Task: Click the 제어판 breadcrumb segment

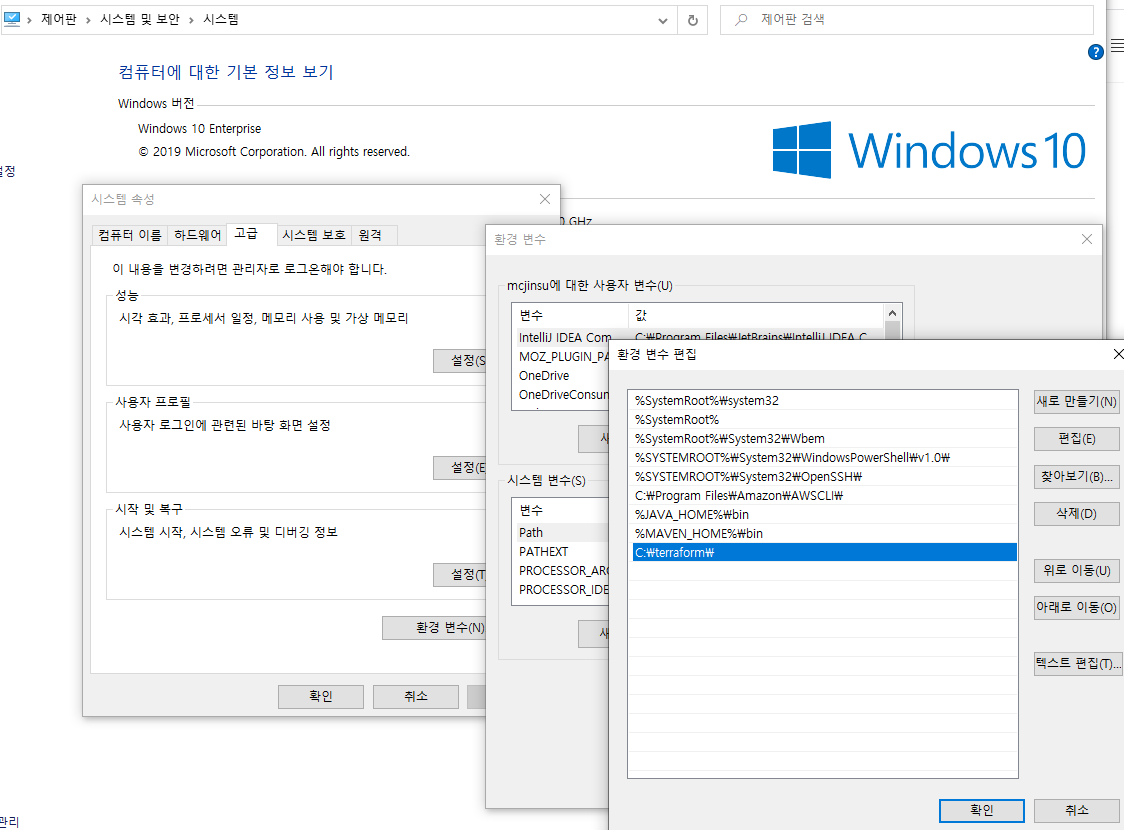Action: click(59, 19)
